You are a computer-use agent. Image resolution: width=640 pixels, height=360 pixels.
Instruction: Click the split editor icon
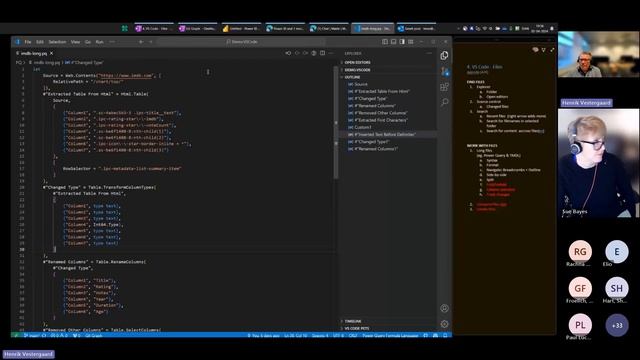click(x=322, y=53)
